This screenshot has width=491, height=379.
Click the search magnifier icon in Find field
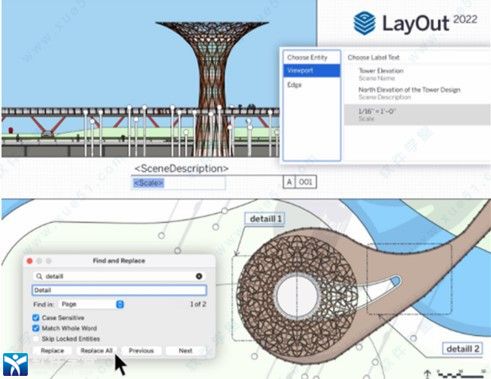(x=39, y=276)
